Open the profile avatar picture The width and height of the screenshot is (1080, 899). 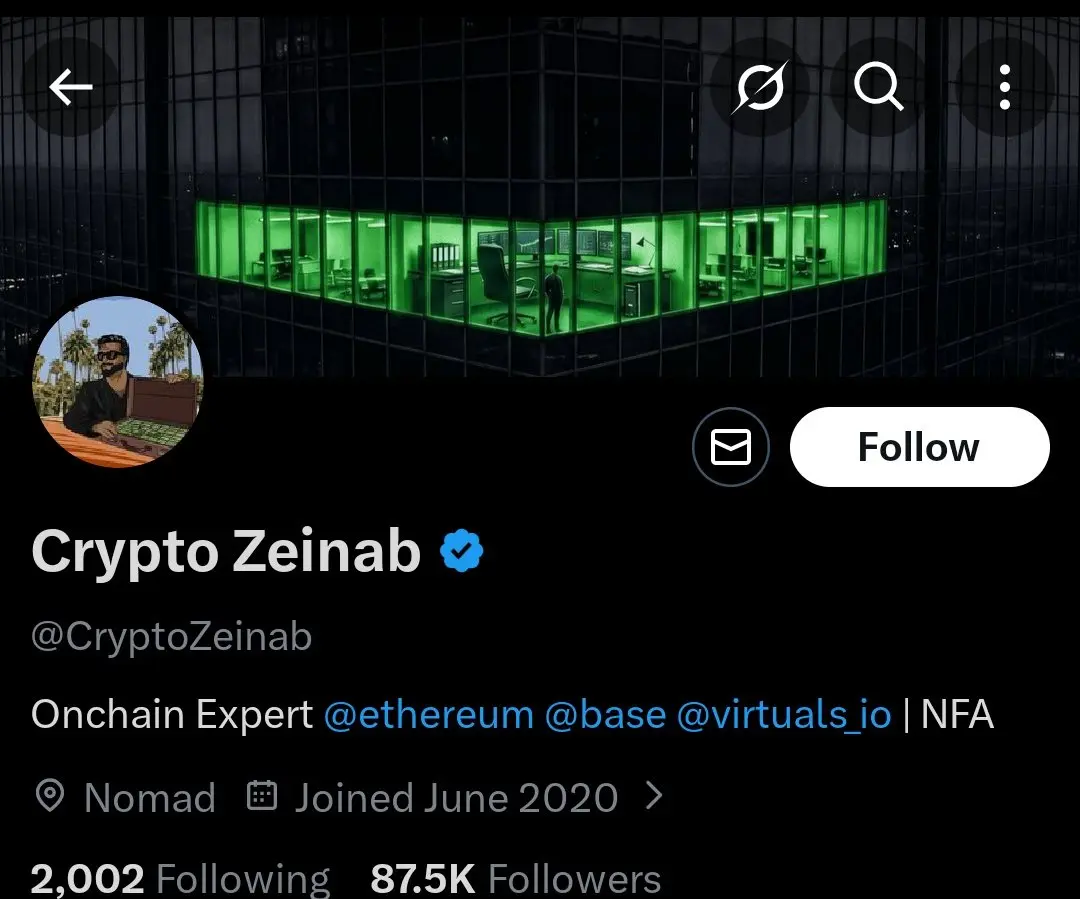118,382
